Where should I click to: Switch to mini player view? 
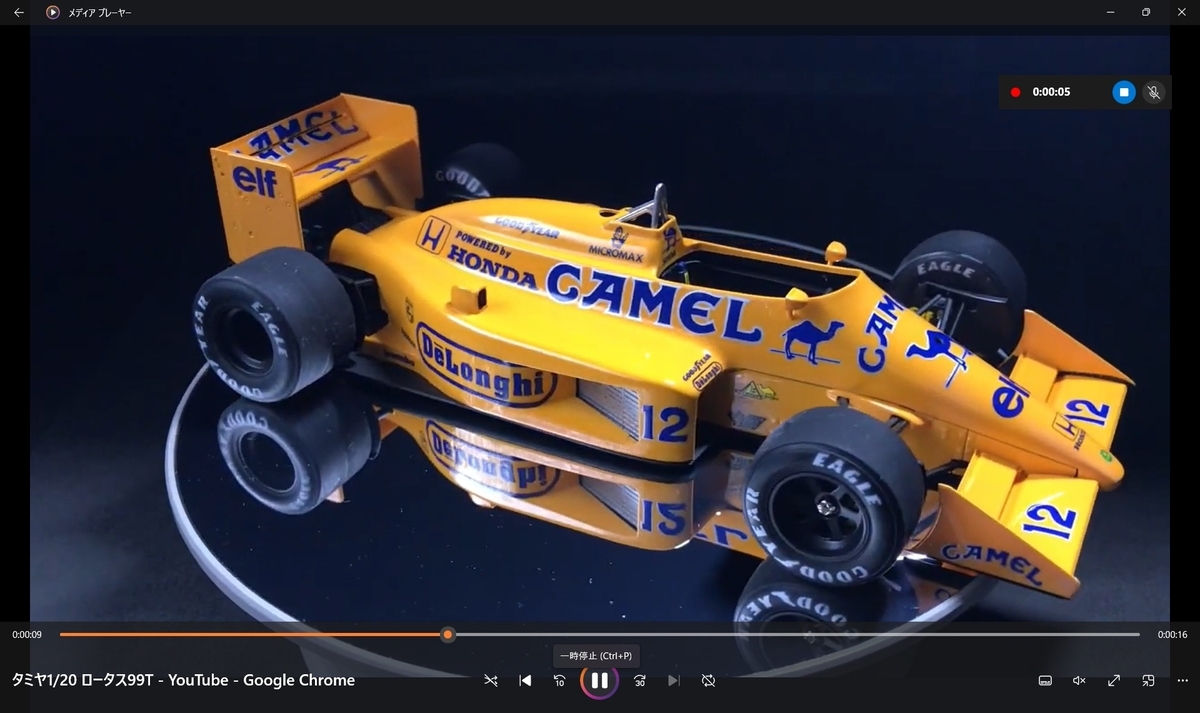click(x=1148, y=680)
